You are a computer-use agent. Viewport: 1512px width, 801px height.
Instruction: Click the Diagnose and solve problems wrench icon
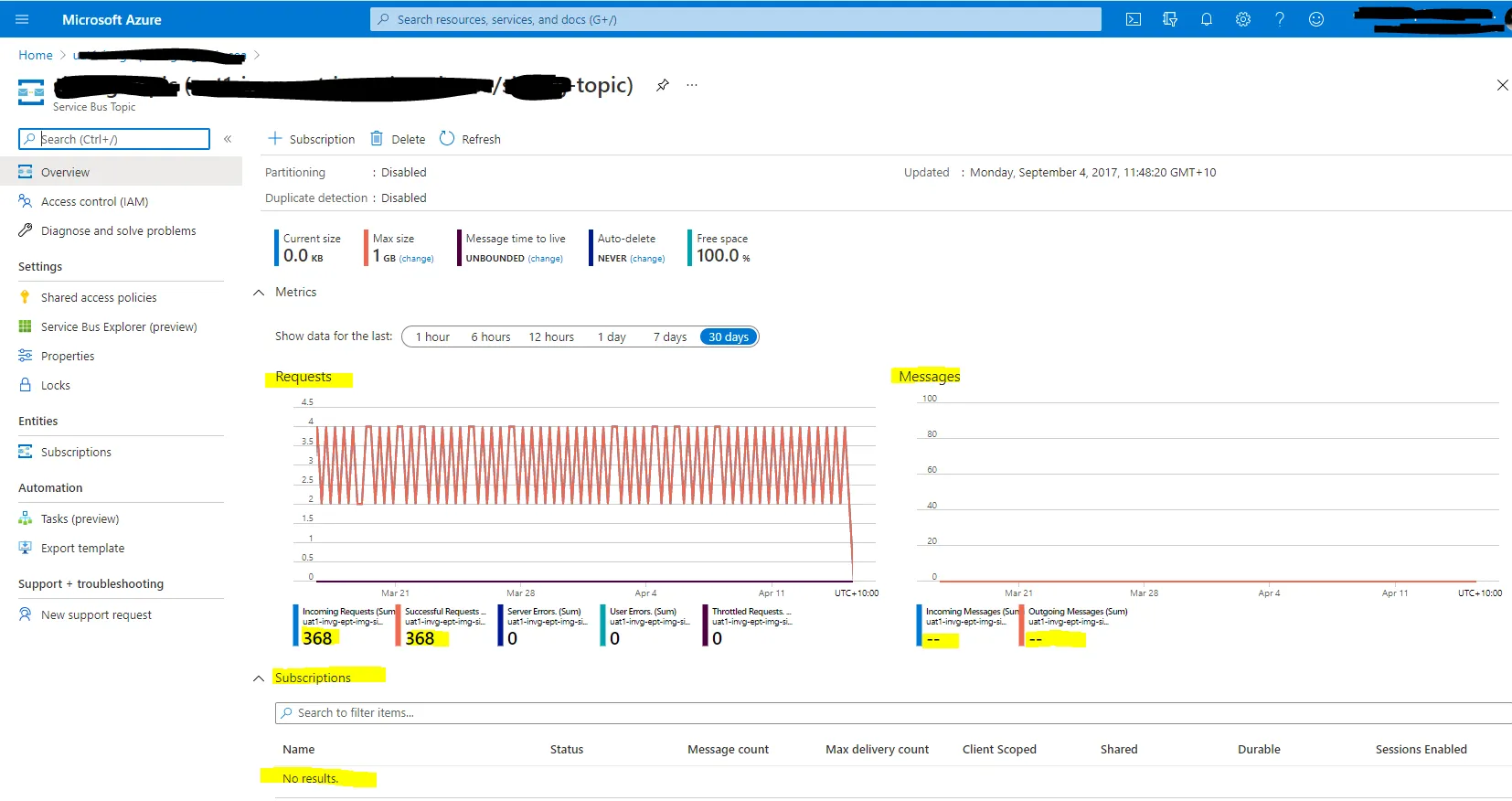26,230
